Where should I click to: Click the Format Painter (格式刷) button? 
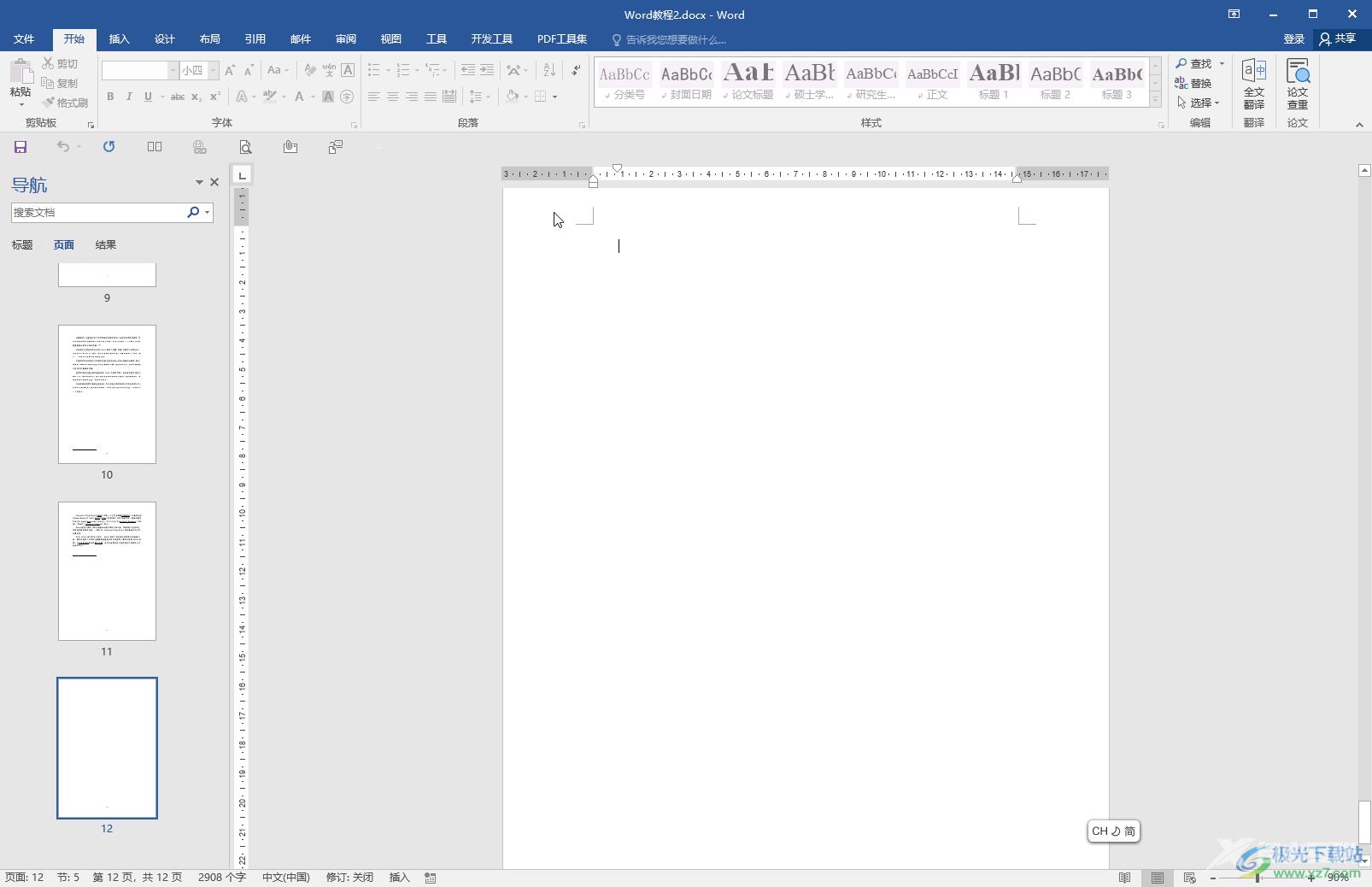coord(65,103)
